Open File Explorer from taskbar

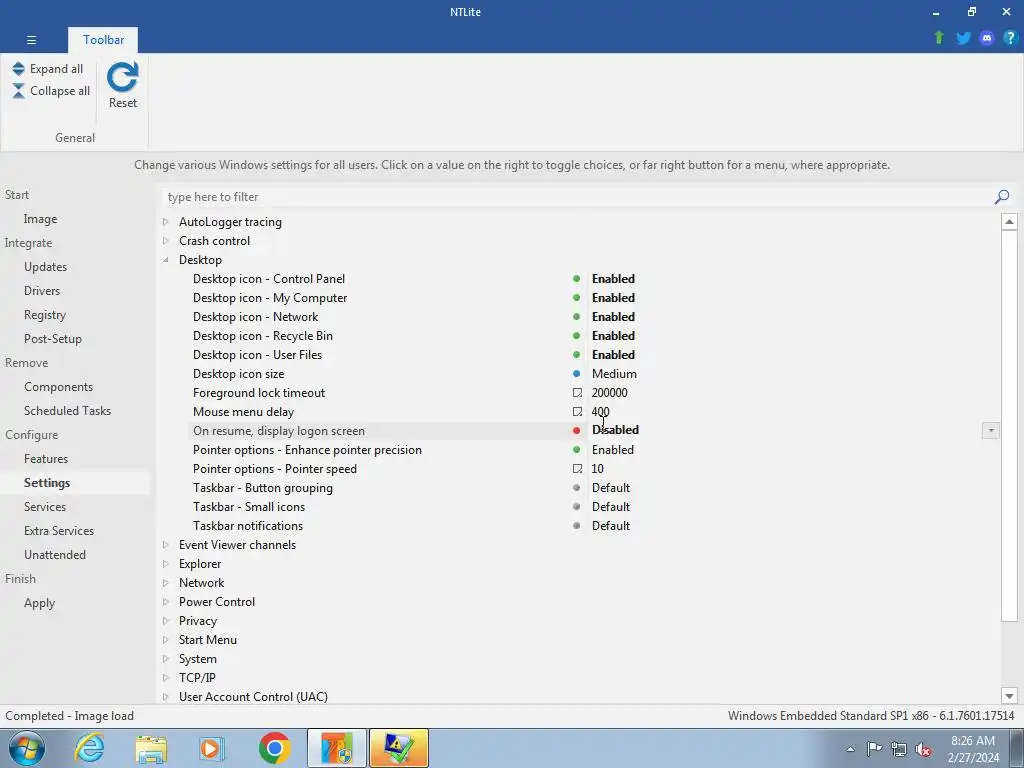pyautogui.click(x=151, y=748)
